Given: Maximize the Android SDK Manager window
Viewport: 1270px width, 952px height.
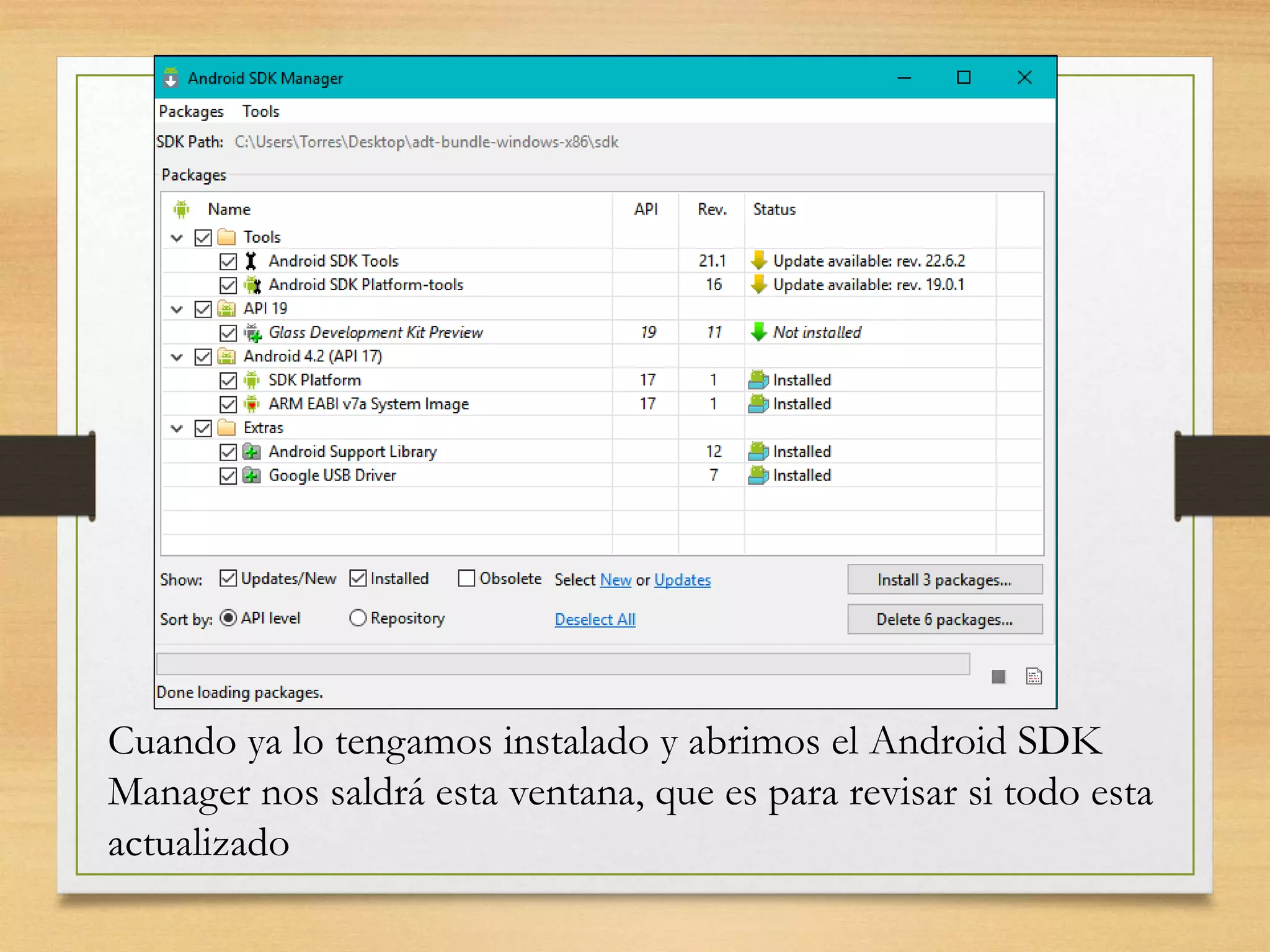Looking at the screenshot, I should pos(964,77).
